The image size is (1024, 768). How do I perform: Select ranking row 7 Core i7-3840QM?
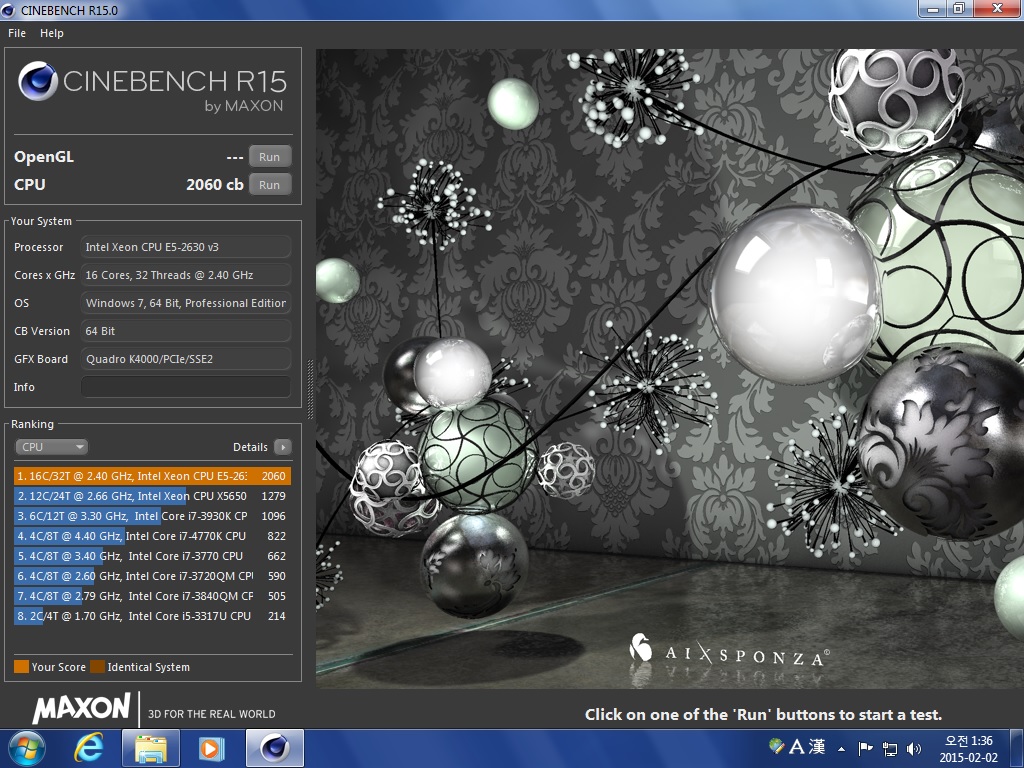pos(152,596)
